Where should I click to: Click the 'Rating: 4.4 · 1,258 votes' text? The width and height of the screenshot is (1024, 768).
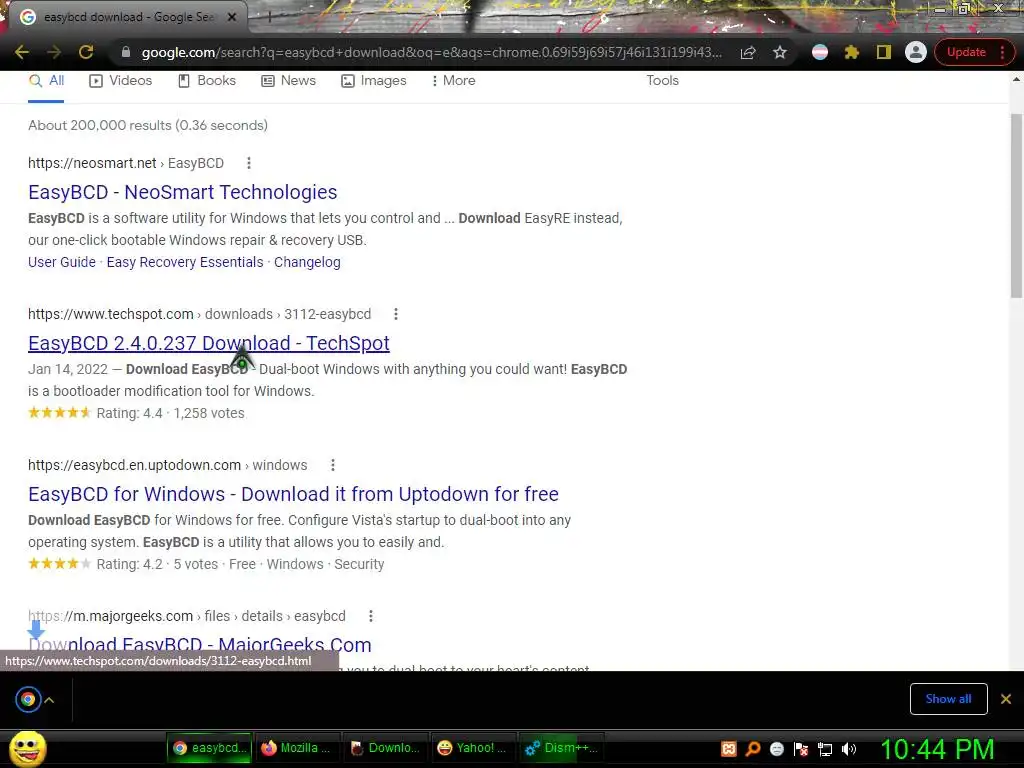(x=170, y=413)
